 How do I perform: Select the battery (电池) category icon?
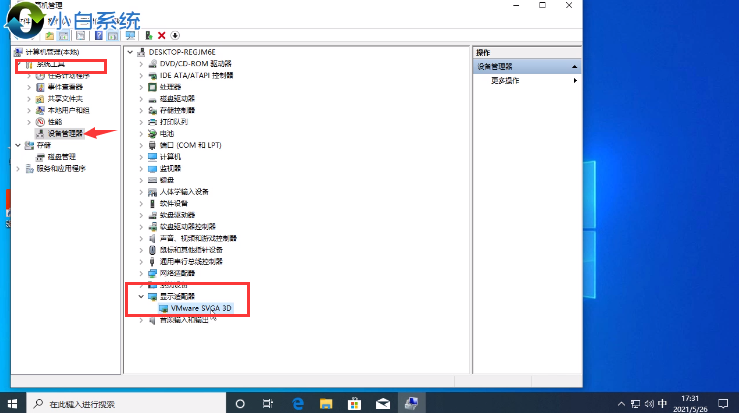click(x=152, y=133)
